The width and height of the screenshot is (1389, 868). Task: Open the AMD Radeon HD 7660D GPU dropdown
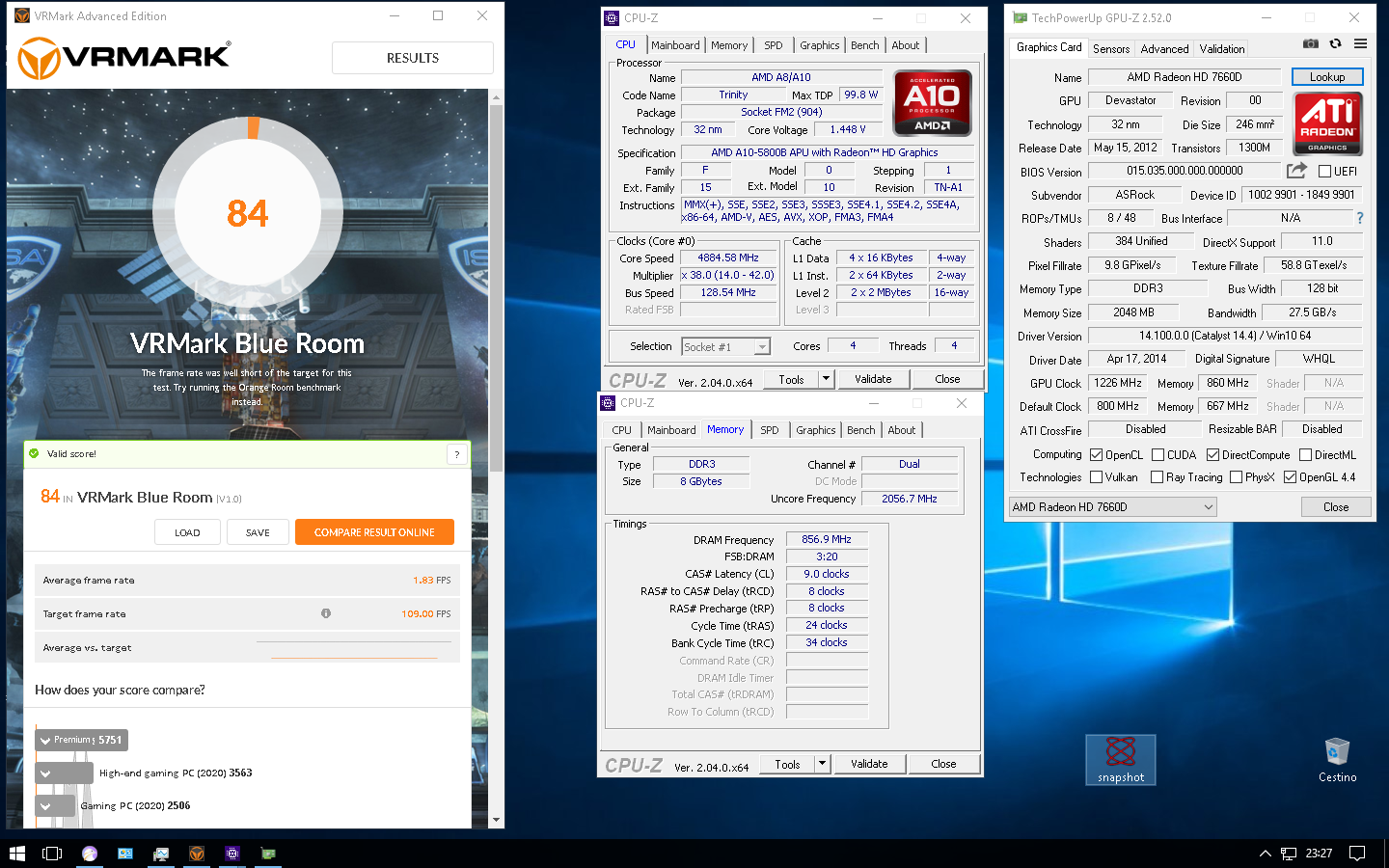[1112, 507]
